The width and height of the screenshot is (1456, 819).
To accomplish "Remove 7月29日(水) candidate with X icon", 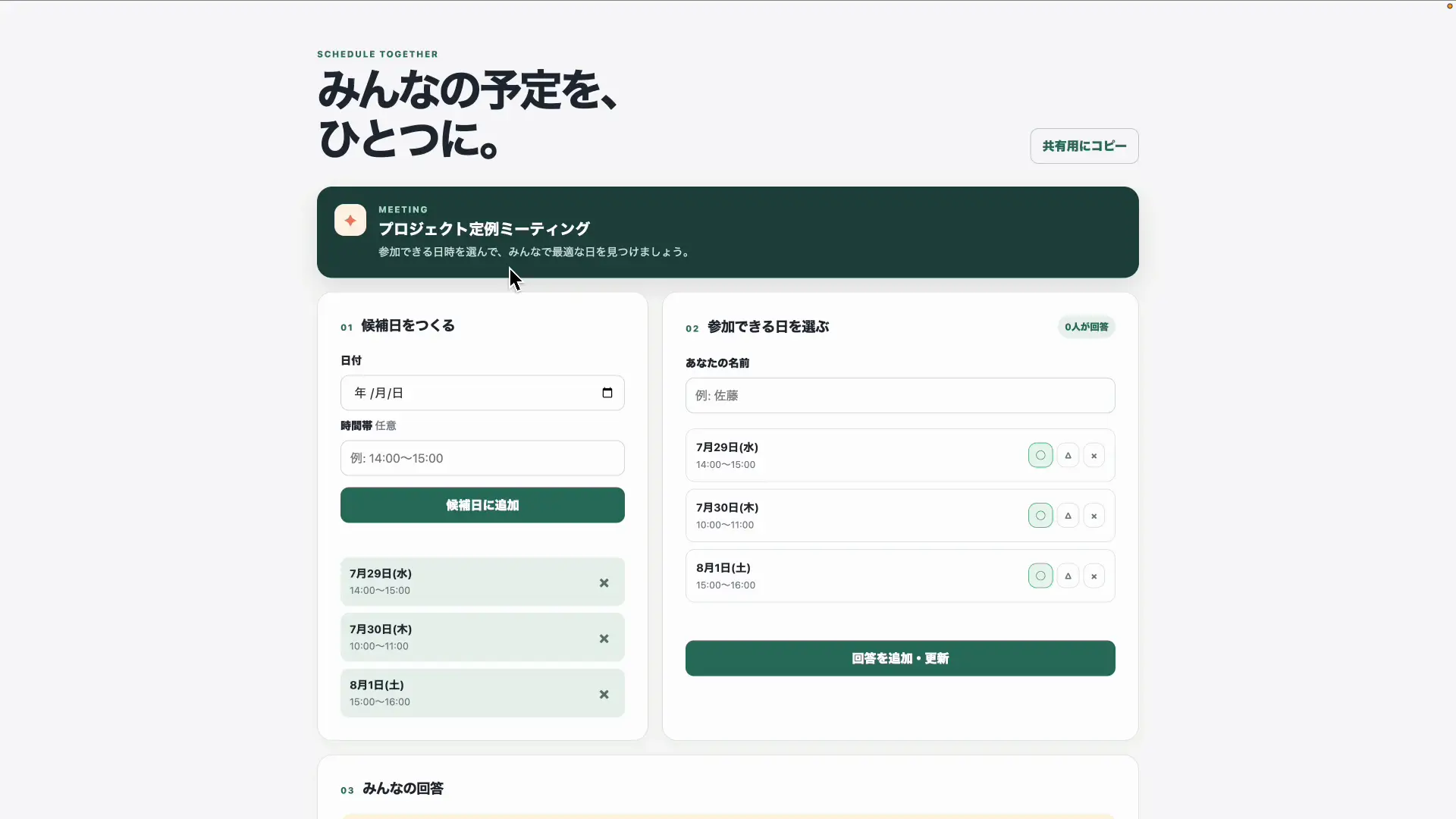I will point(604,583).
